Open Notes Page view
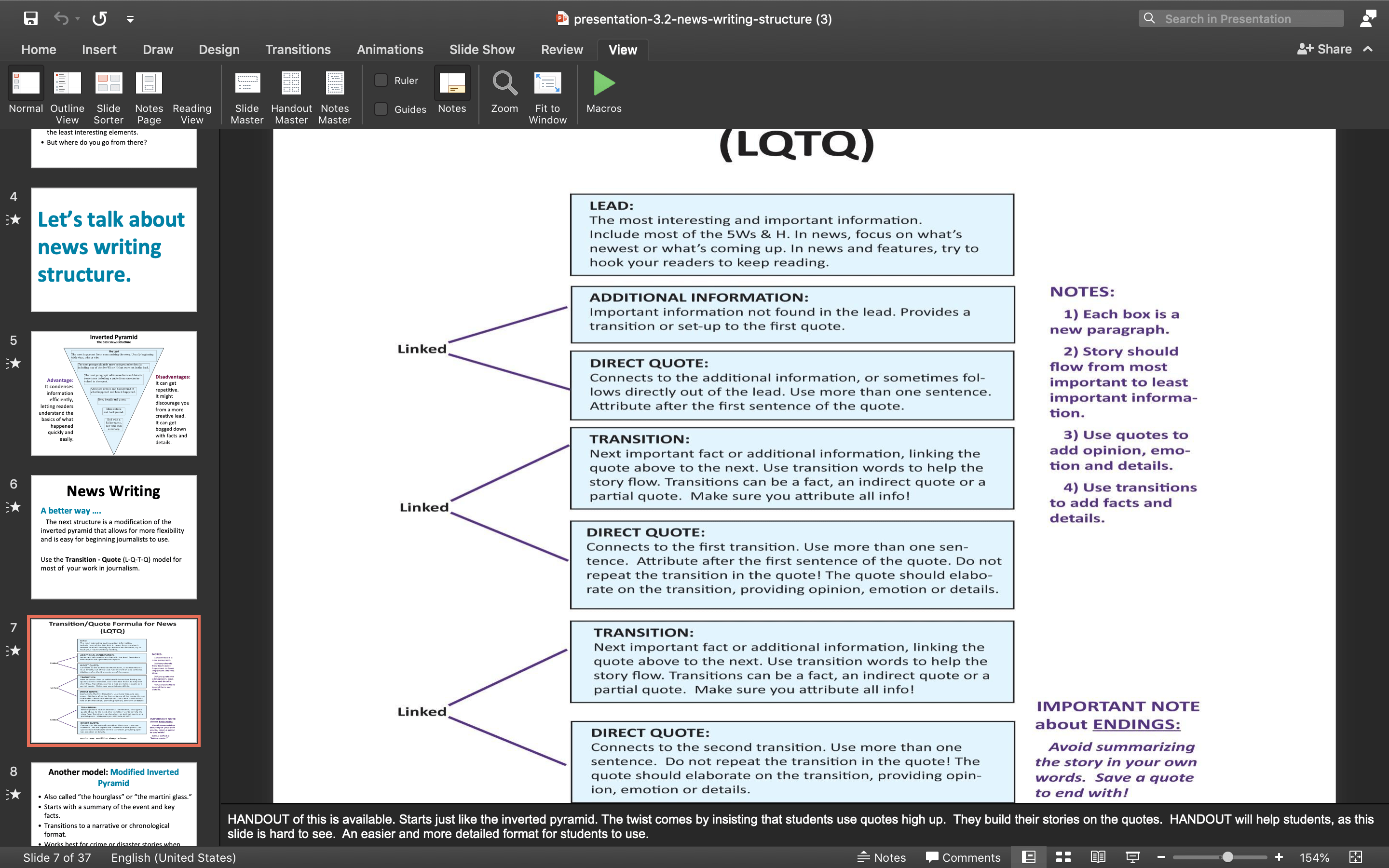Image resolution: width=1389 pixels, height=868 pixels. (x=149, y=96)
